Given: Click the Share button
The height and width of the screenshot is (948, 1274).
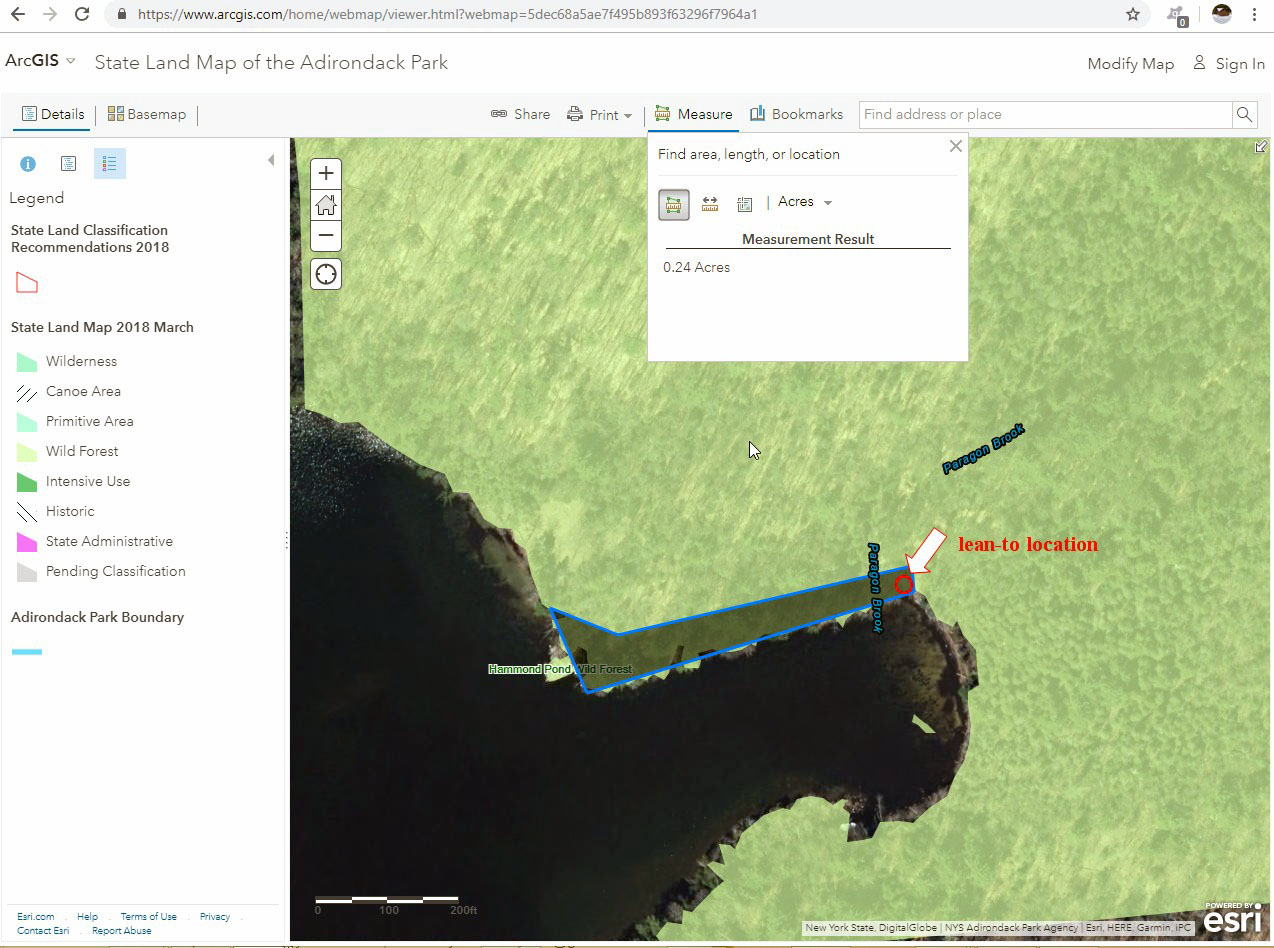Looking at the screenshot, I should pyautogui.click(x=520, y=114).
